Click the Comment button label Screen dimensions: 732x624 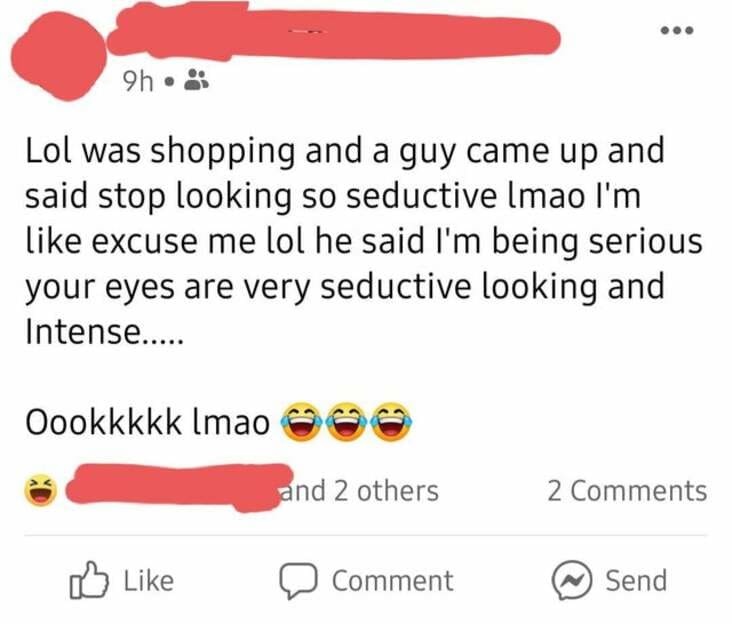click(x=393, y=581)
